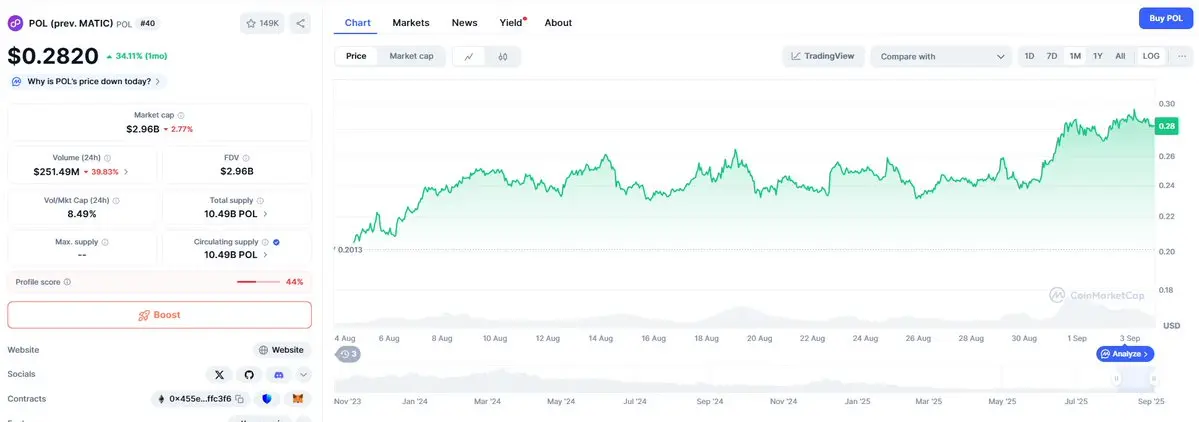The width and height of the screenshot is (1199, 422).
Task: Click the range navigator mini chart
Action: pyautogui.click(x=744, y=378)
